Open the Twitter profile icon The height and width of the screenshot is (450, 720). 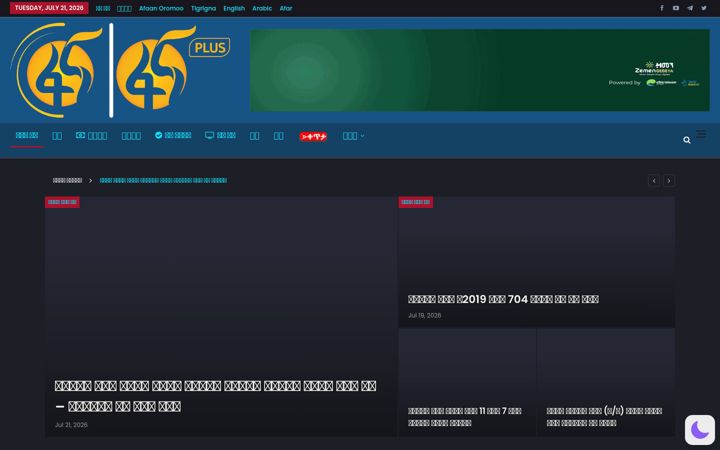pyautogui.click(x=703, y=8)
